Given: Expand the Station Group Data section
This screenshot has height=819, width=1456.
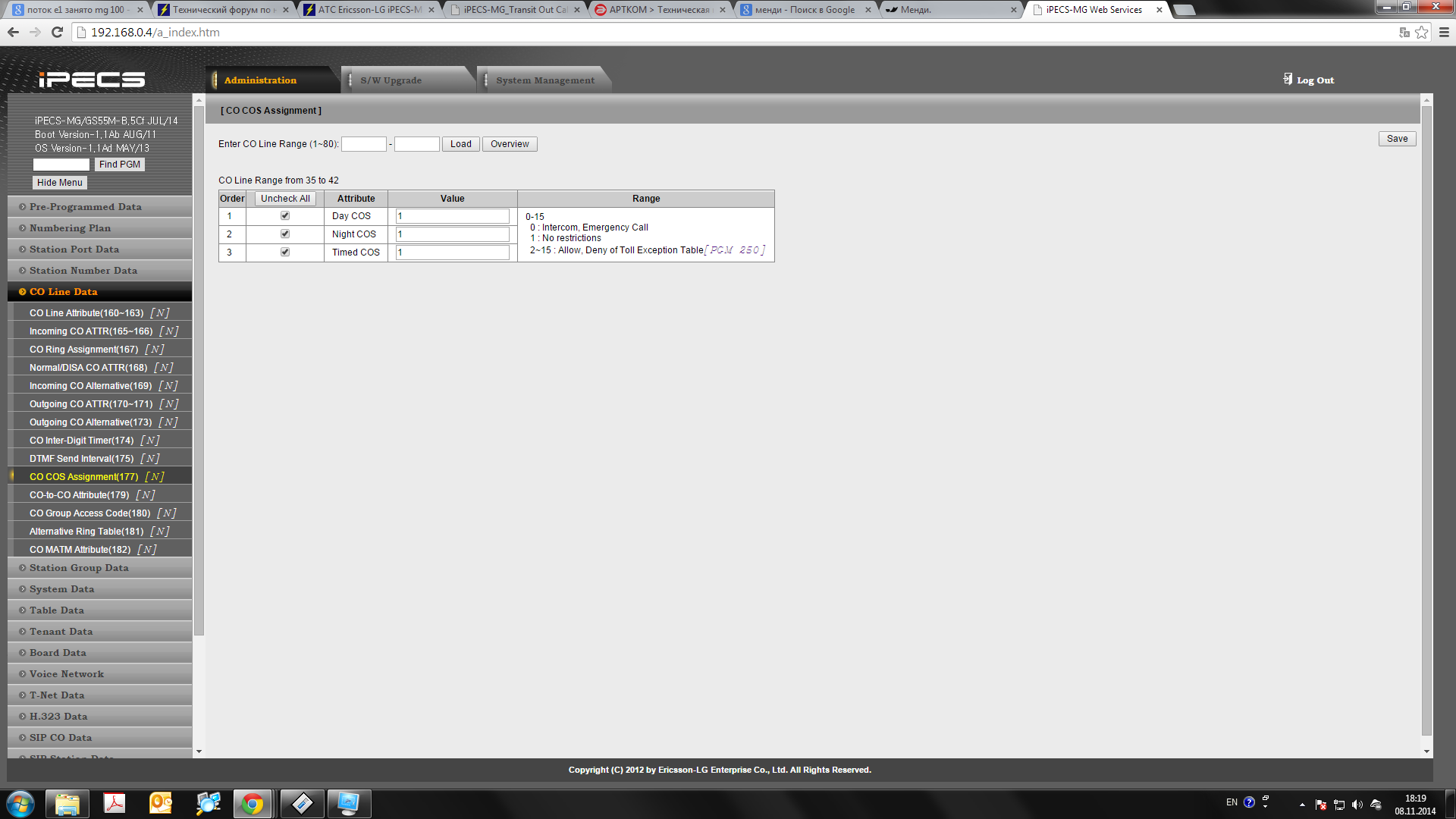Looking at the screenshot, I should click(79, 568).
